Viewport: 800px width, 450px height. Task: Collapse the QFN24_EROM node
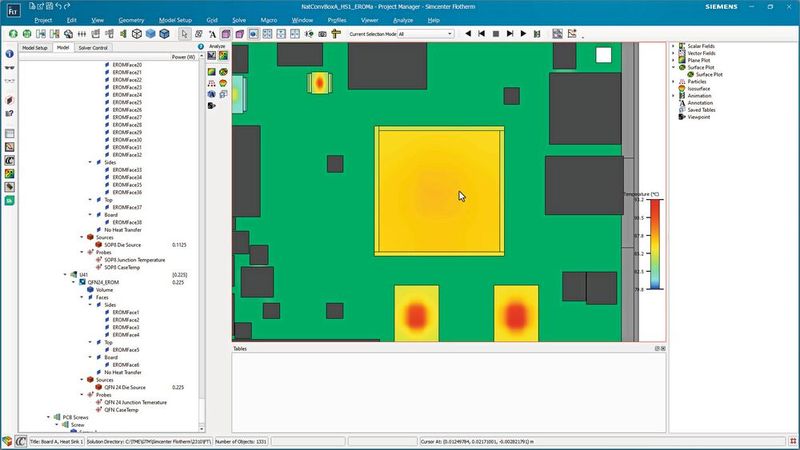73,282
